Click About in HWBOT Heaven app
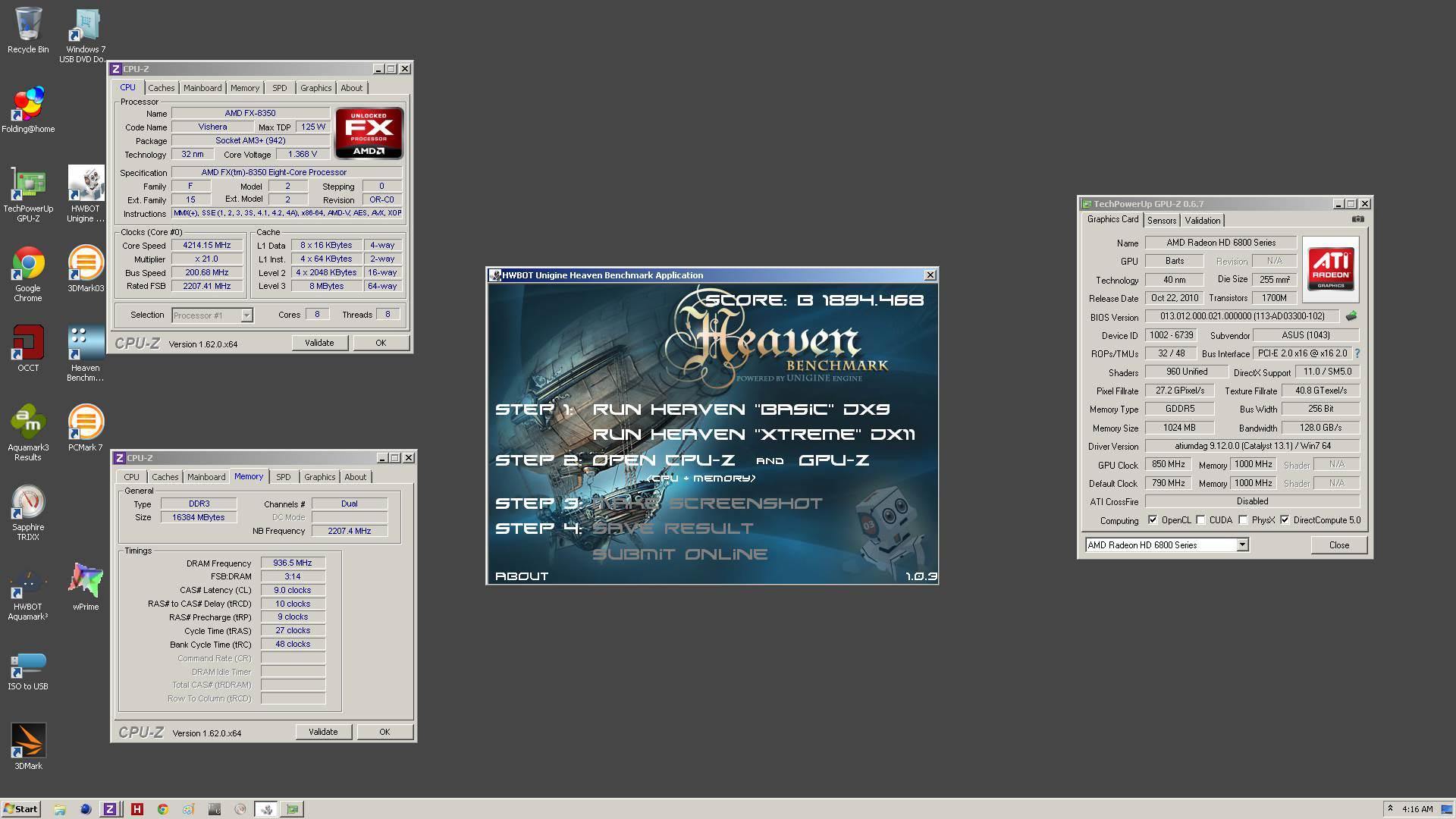This screenshot has width=1456, height=819. coord(522,576)
